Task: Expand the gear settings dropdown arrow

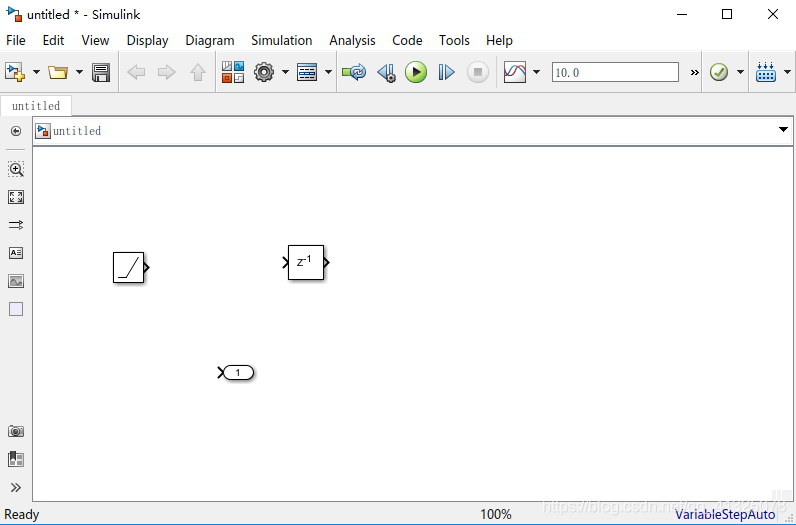Action: [285, 72]
